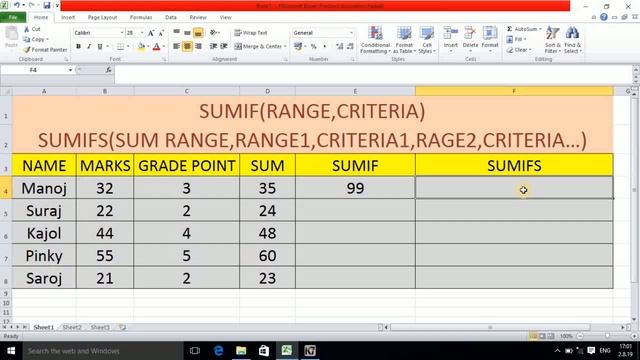Viewport: 640px width, 360px height.
Task: Open Cell Styles gallery
Action: click(x=427, y=40)
